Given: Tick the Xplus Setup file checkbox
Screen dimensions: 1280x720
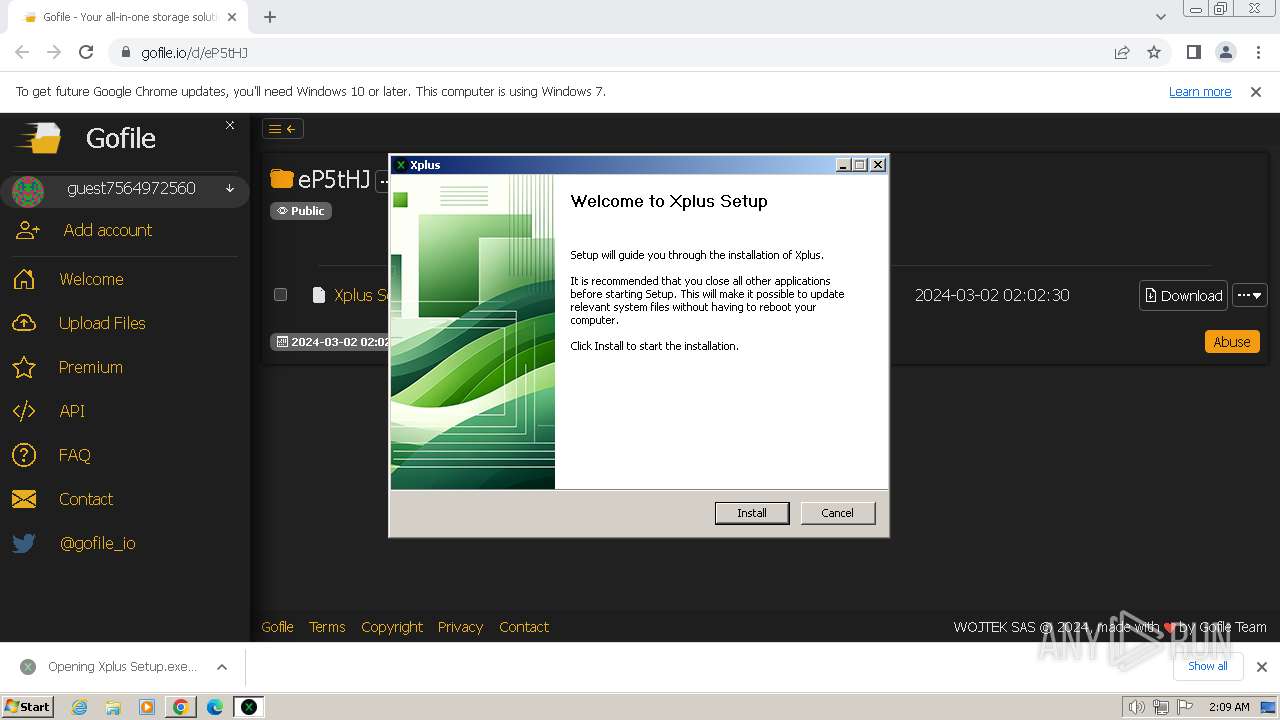Looking at the screenshot, I should tap(280, 295).
